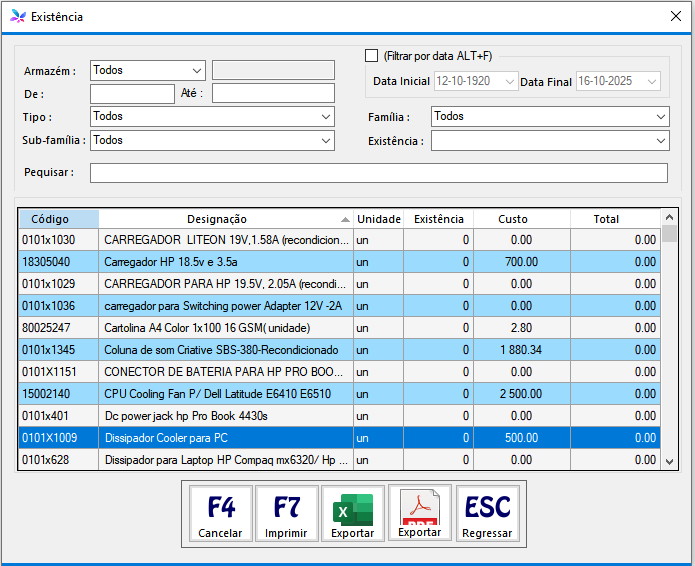Click into the Pequisar search field
This screenshot has width=695, height=566.
[378, 173]
